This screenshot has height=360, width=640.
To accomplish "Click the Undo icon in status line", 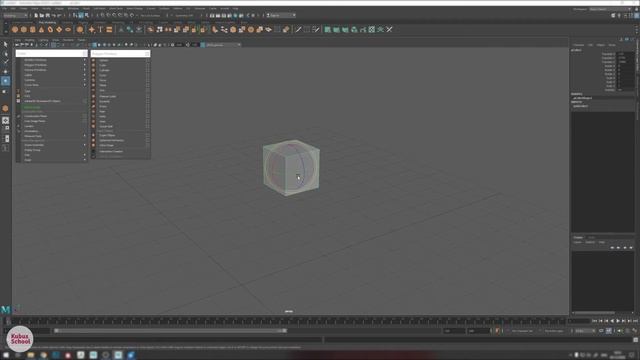I will coord(53,16).
